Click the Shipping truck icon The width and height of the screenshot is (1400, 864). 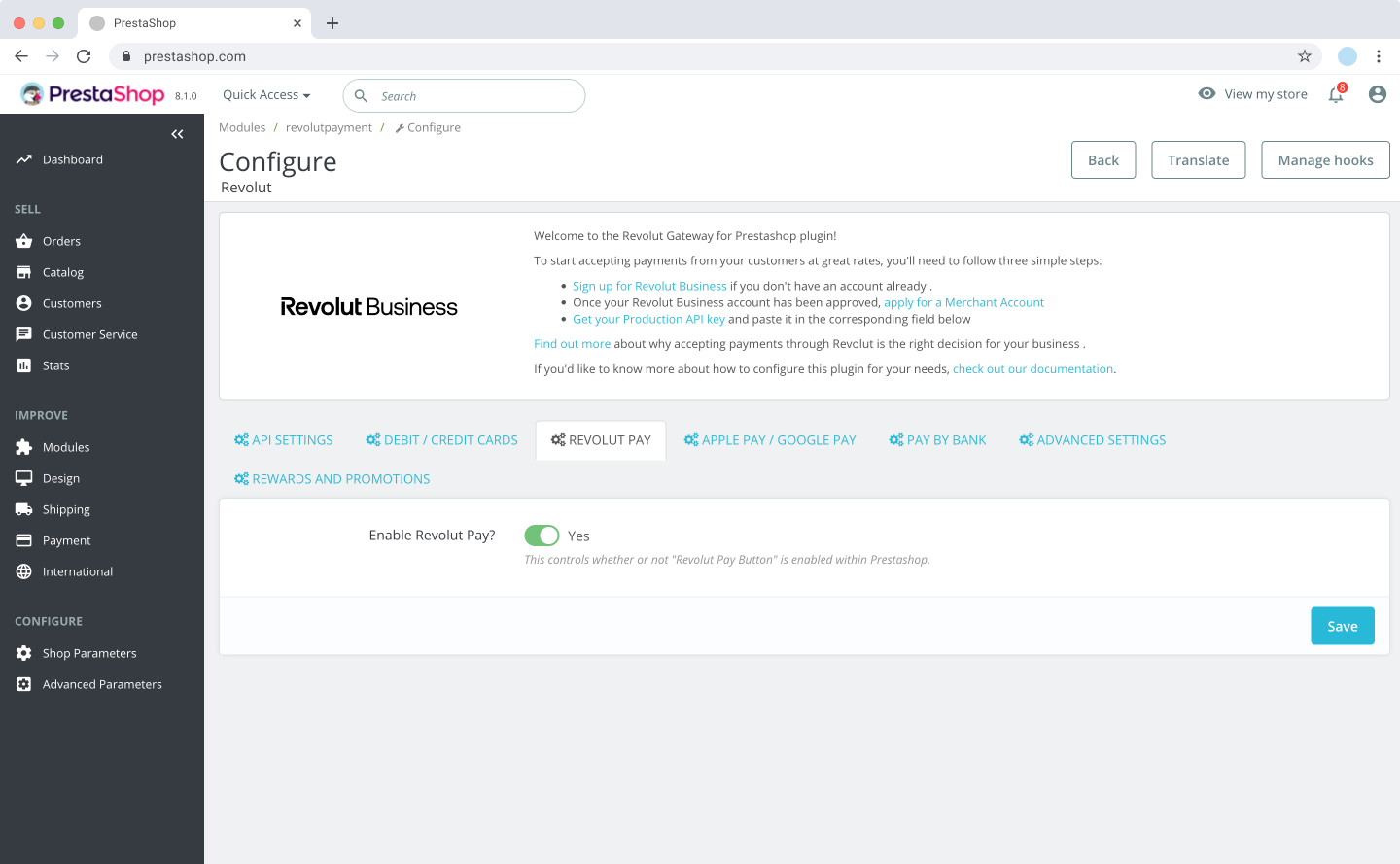coord(24,509)
